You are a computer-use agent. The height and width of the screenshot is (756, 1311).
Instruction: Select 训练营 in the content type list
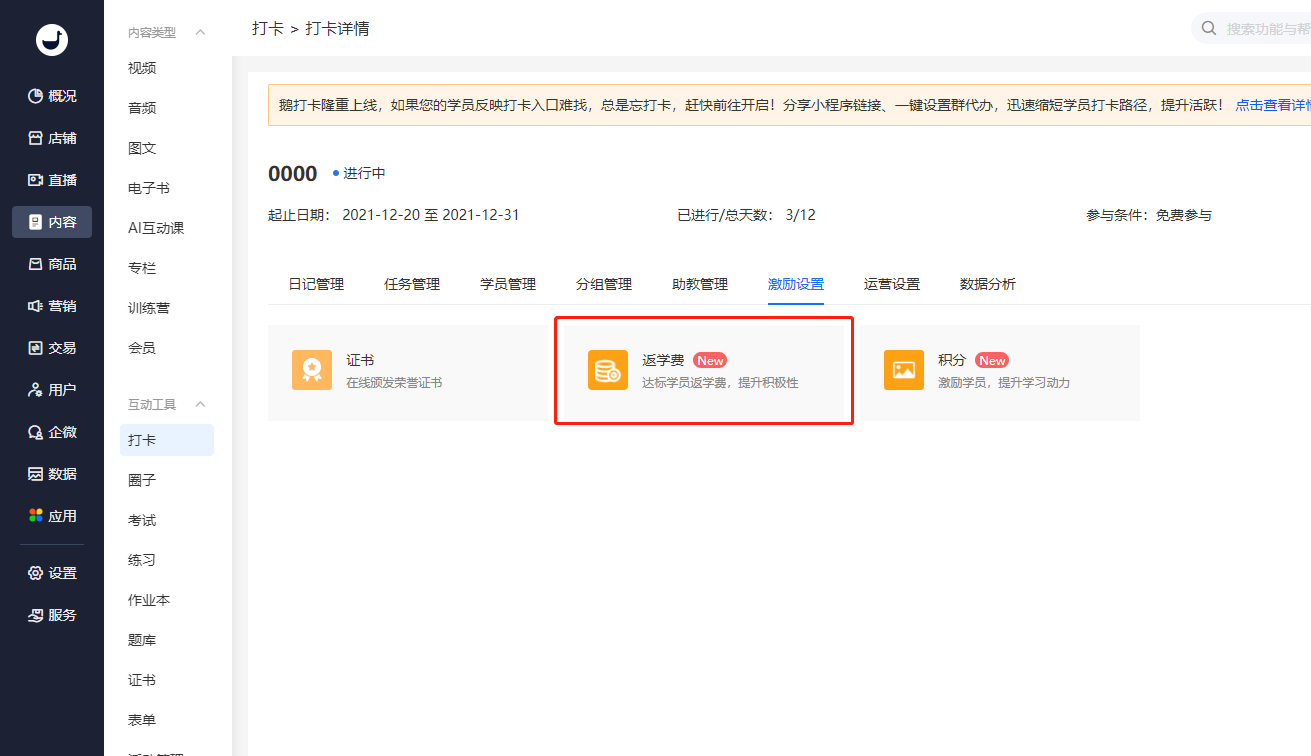(149, 308)
